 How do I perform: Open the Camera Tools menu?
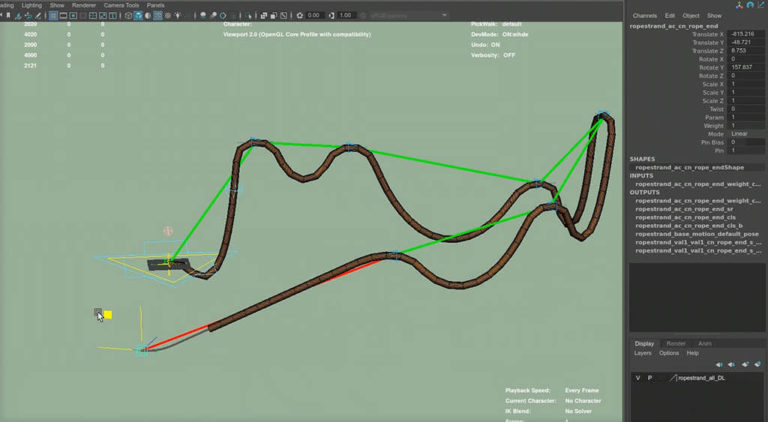tap(121, 5)
